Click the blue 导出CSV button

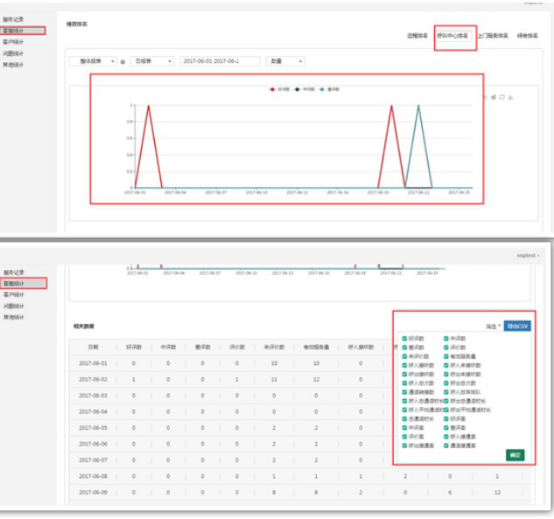click(517, 326)
